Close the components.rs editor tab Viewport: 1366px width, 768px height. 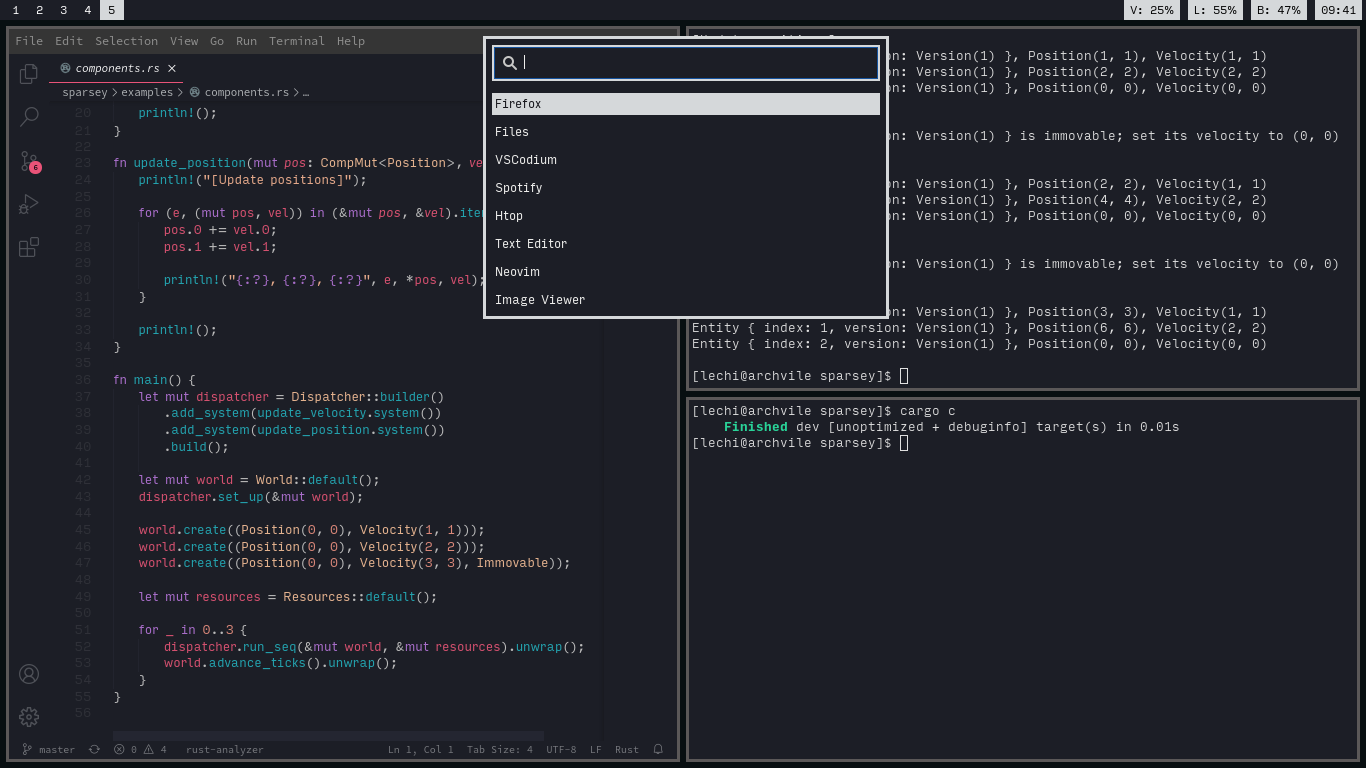pos(172,68)
